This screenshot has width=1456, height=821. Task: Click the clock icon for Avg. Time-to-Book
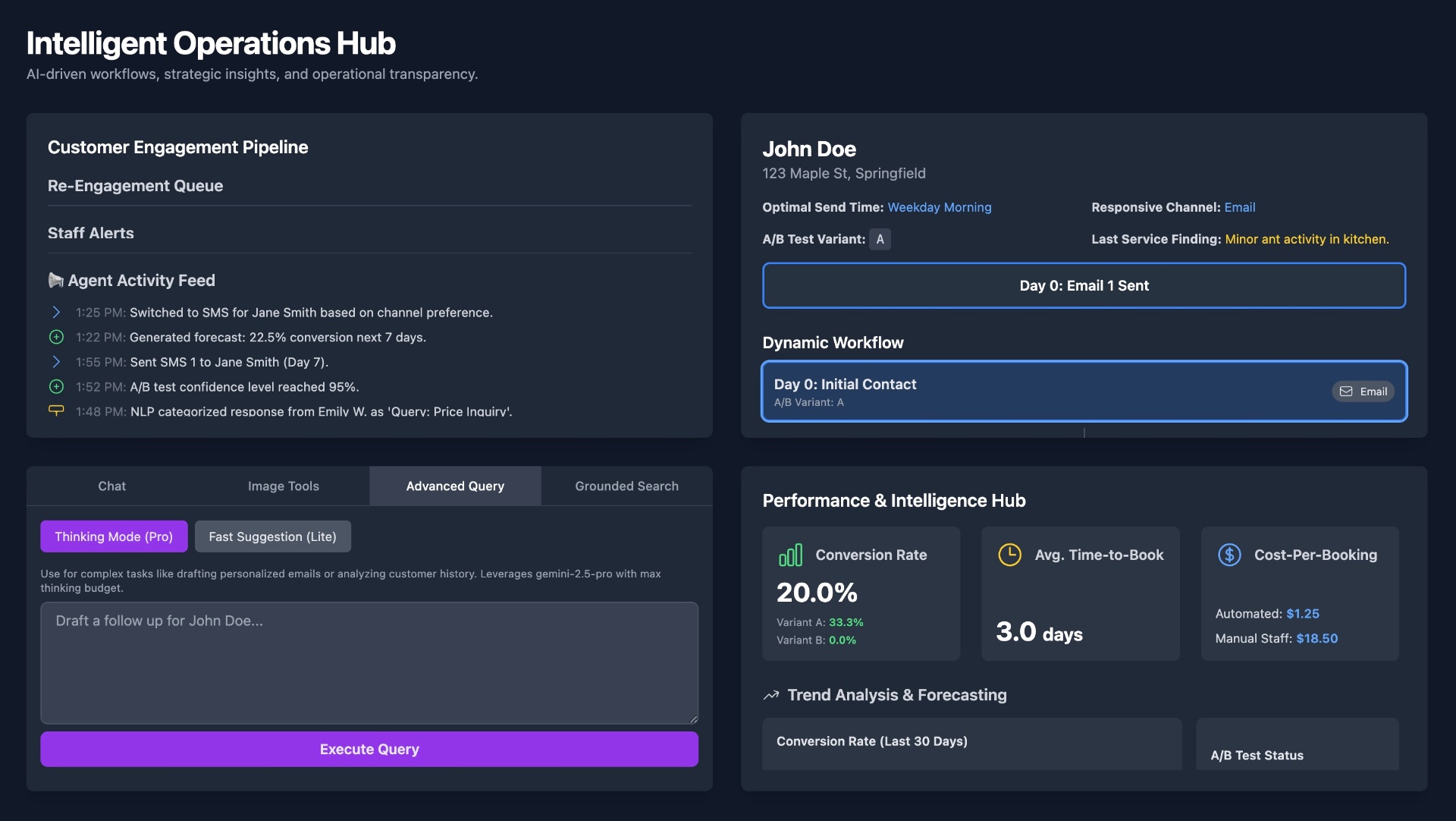1009,555
